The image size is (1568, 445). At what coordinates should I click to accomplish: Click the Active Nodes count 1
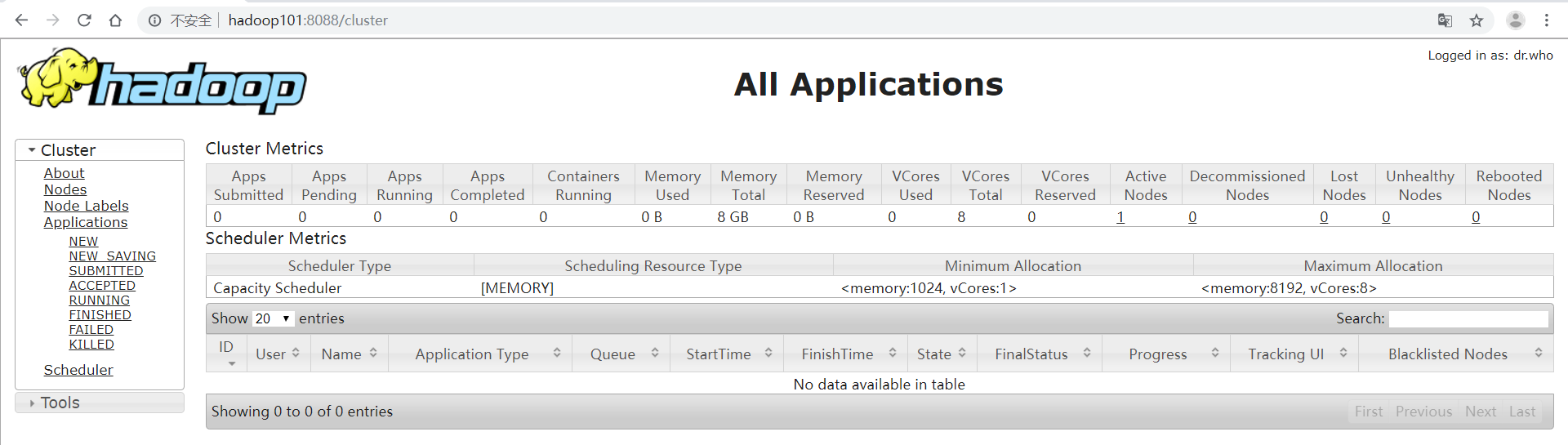pyautogui.click(x=1120, y=217)
